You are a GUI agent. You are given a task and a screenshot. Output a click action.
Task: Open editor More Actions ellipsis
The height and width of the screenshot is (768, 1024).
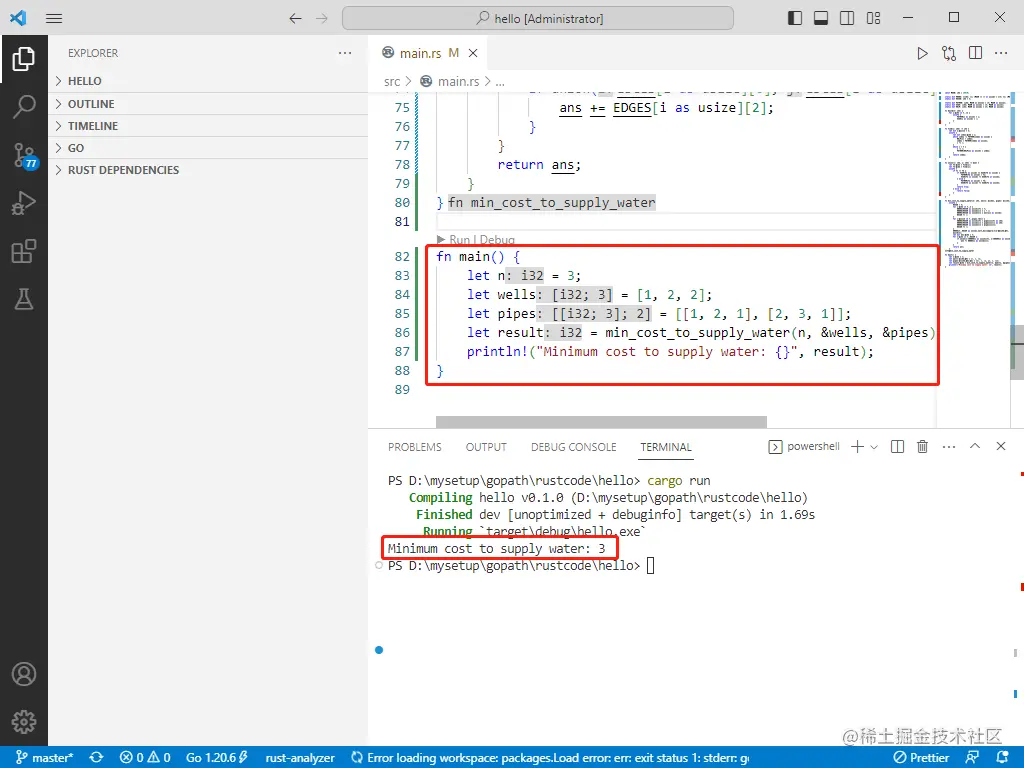(x=1001, y=53)
